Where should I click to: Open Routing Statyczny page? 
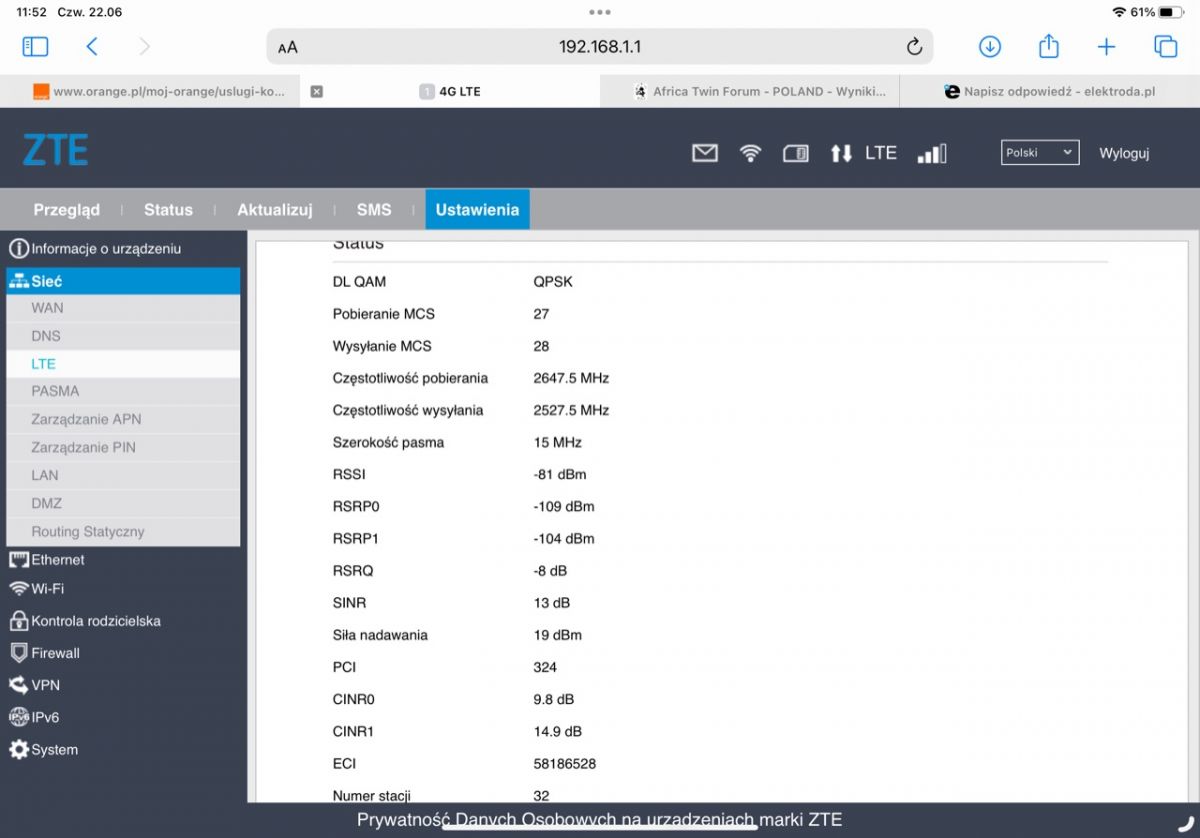tap(123, 532)
